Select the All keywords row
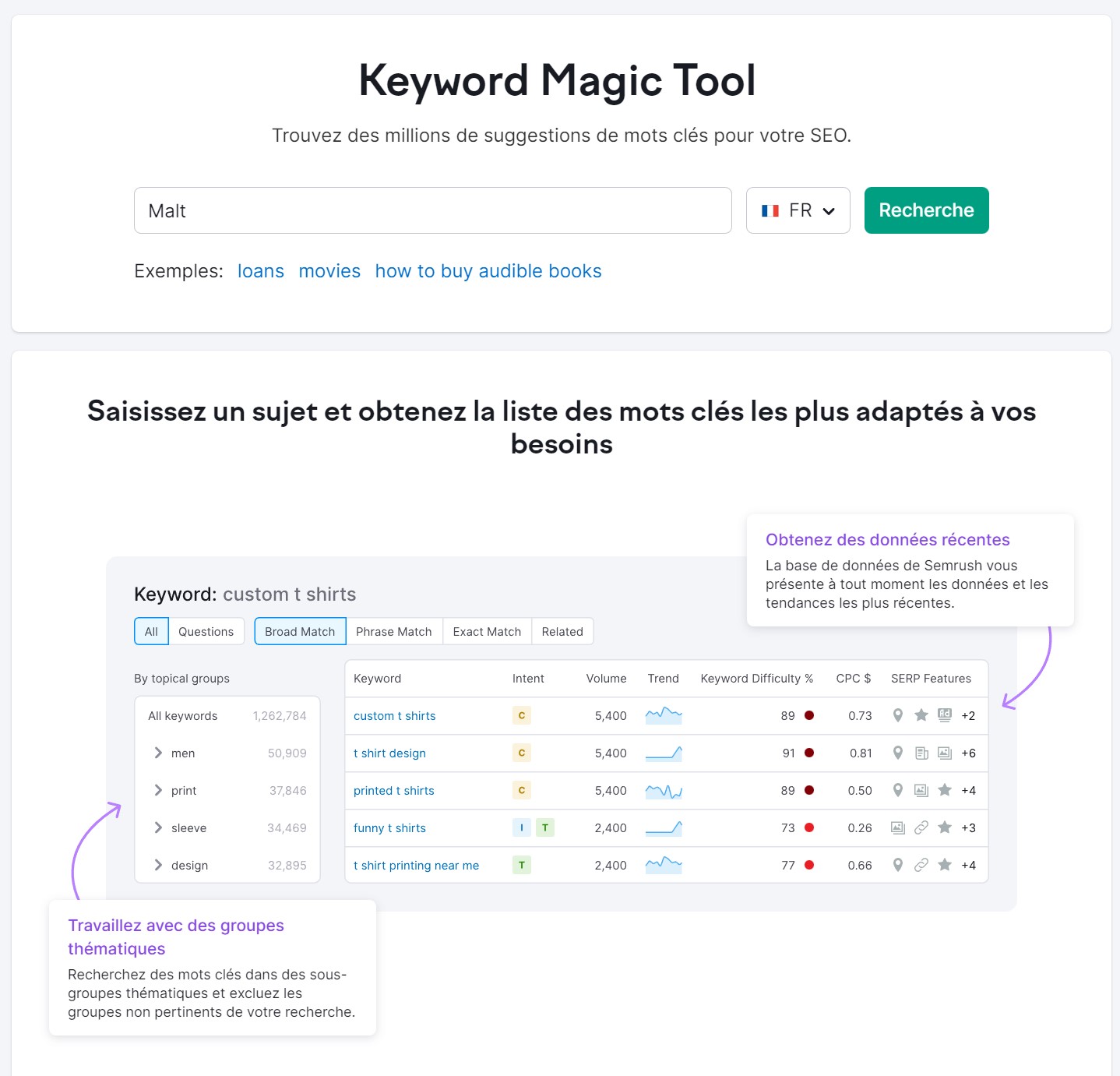The image size is (1120, 1076). point(227,715)
